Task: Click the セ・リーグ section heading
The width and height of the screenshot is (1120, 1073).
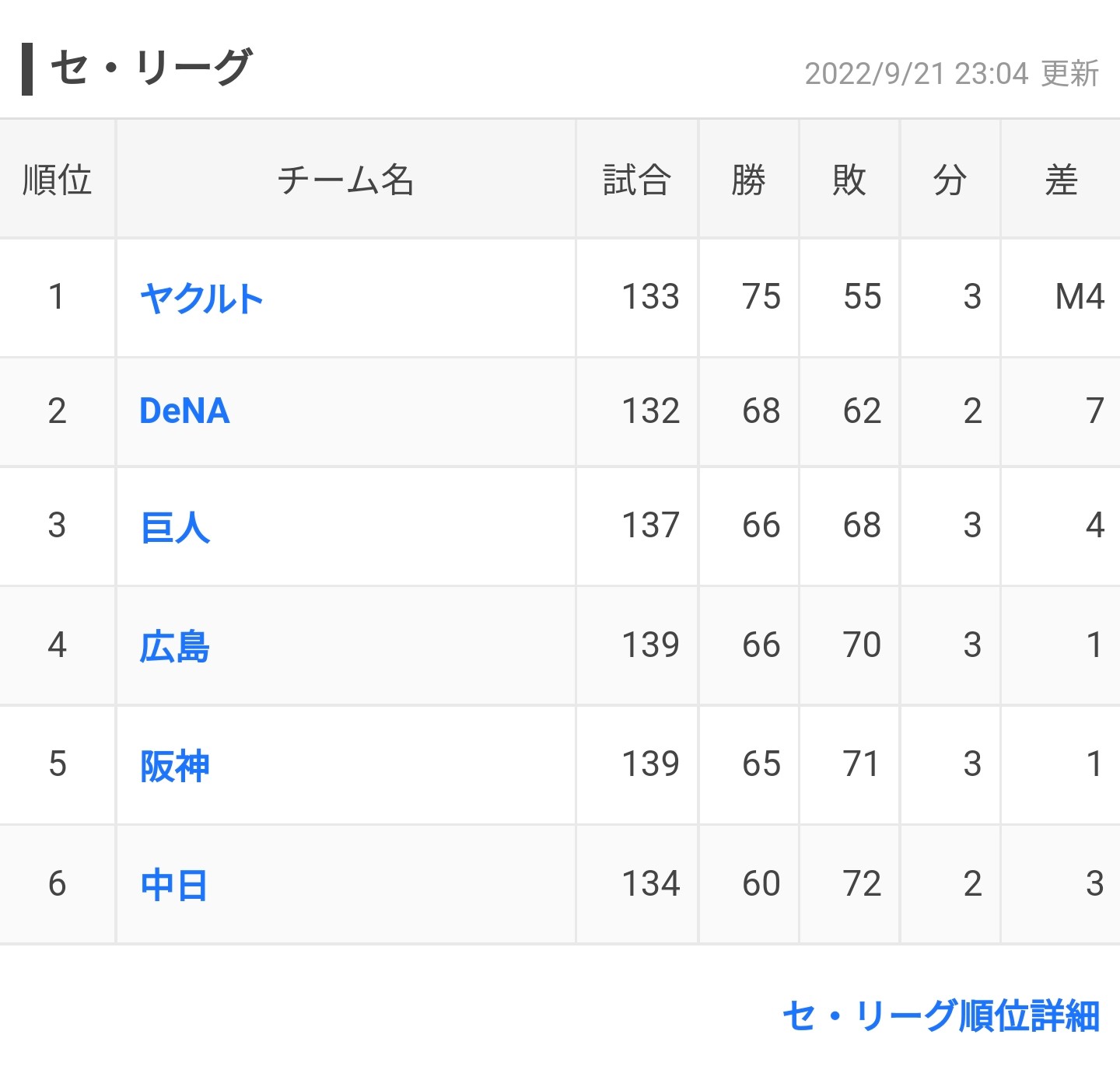Action: point(151,67)
